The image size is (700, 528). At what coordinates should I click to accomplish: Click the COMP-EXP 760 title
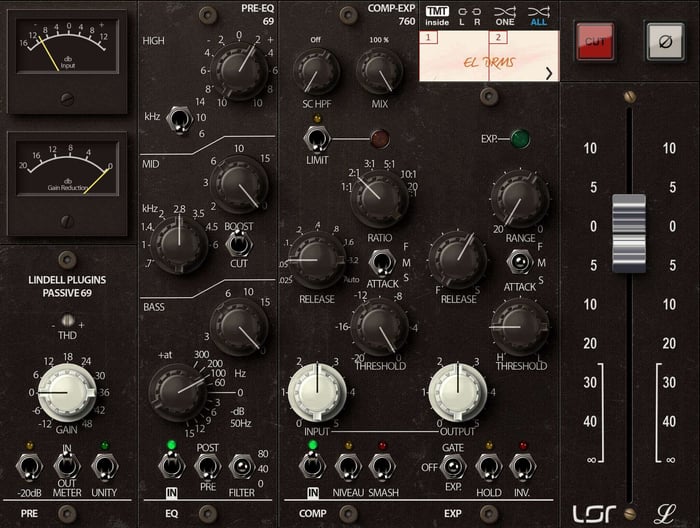point(392,14)
